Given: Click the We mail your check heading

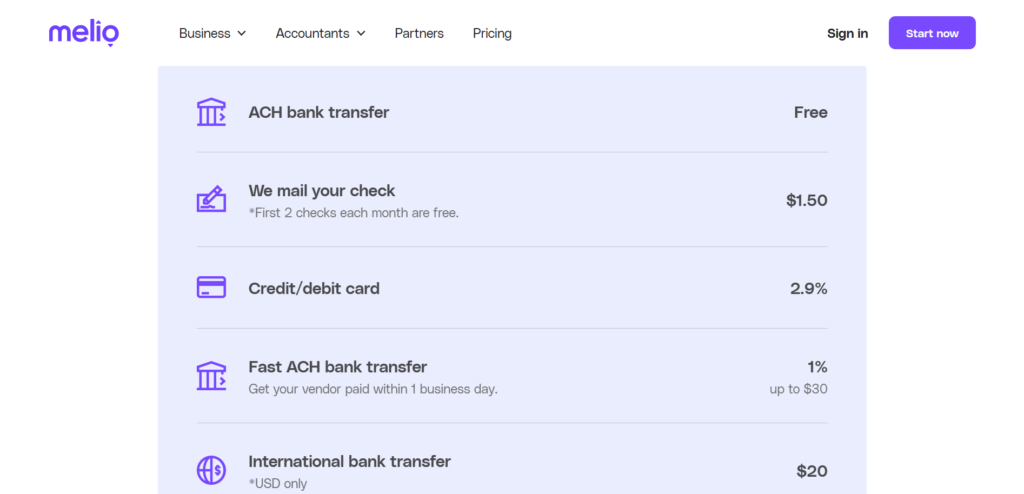Looking at the screenshot, I should point(321,190).
